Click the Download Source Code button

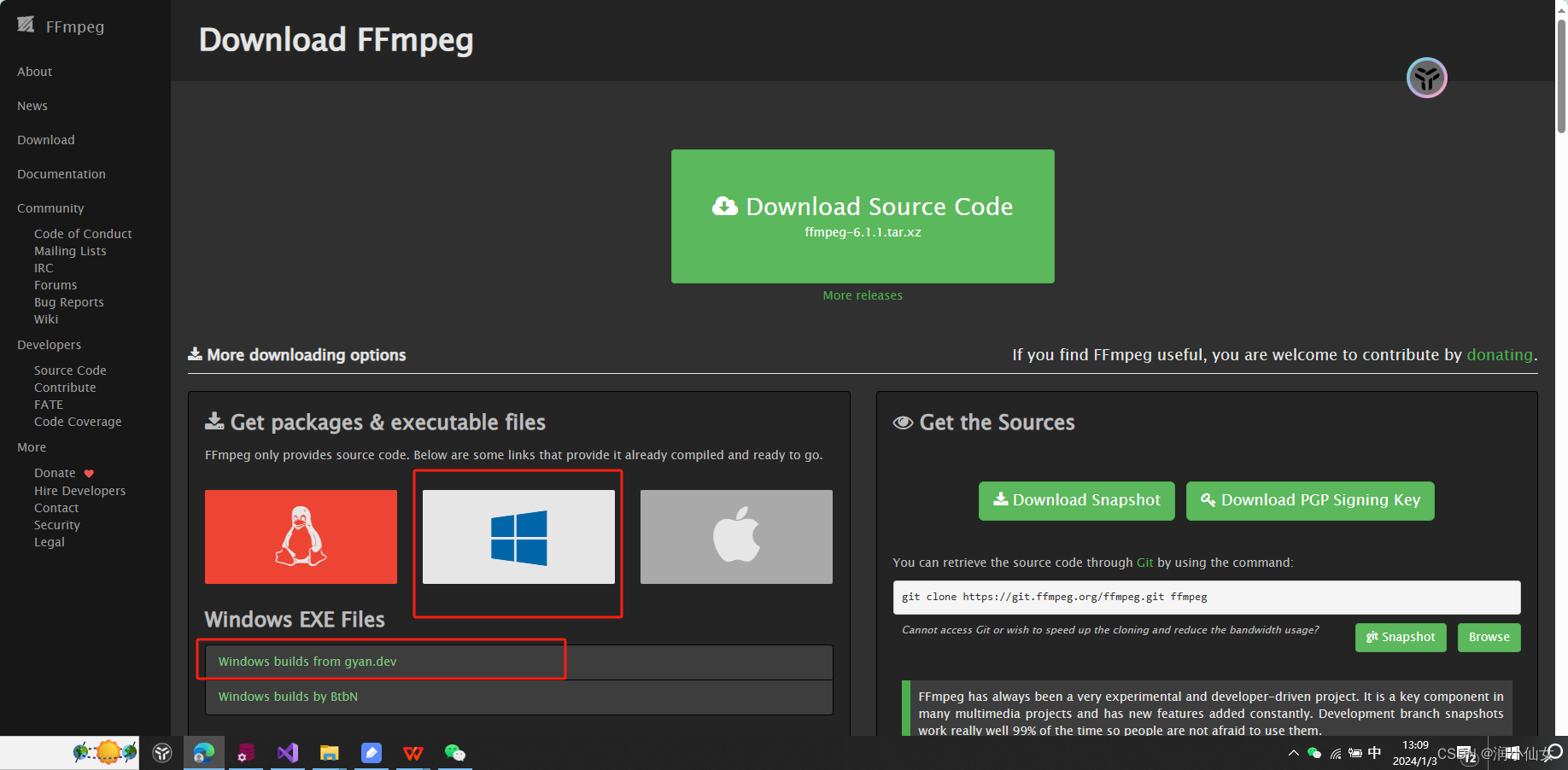(x=863, y=216)
